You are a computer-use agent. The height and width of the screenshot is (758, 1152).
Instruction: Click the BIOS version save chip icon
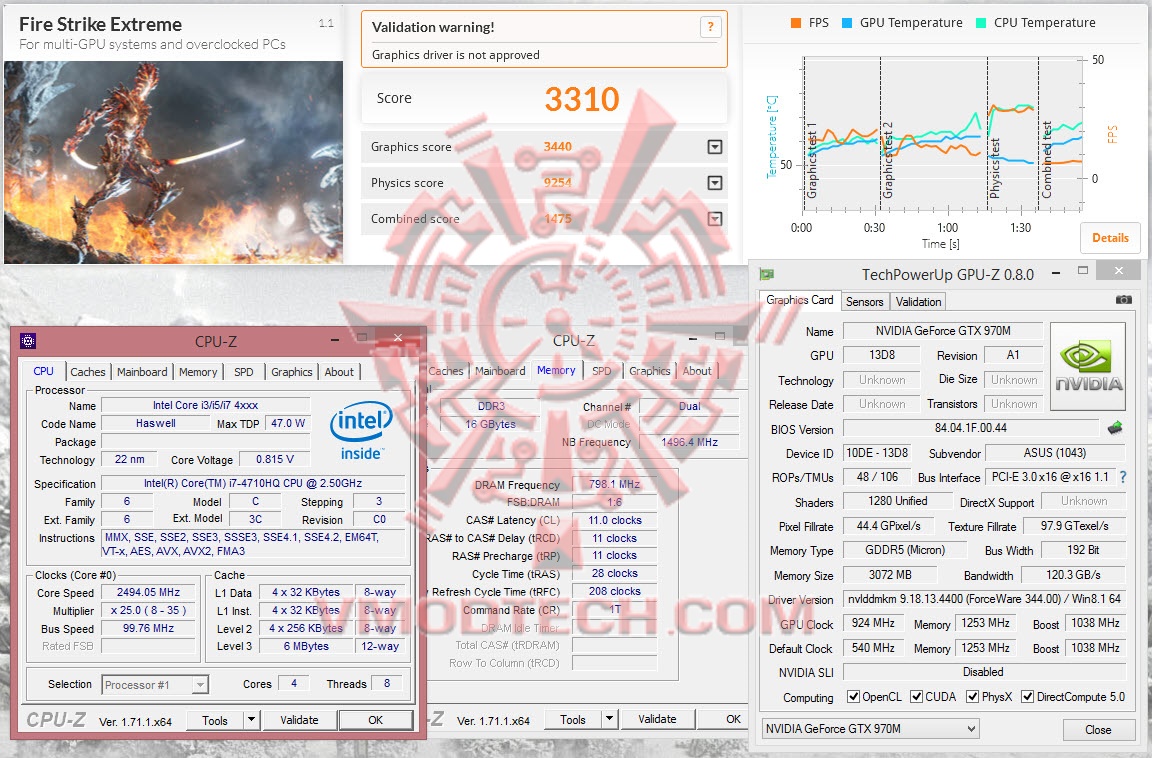pyautogui.click(x=1115, y=427)
